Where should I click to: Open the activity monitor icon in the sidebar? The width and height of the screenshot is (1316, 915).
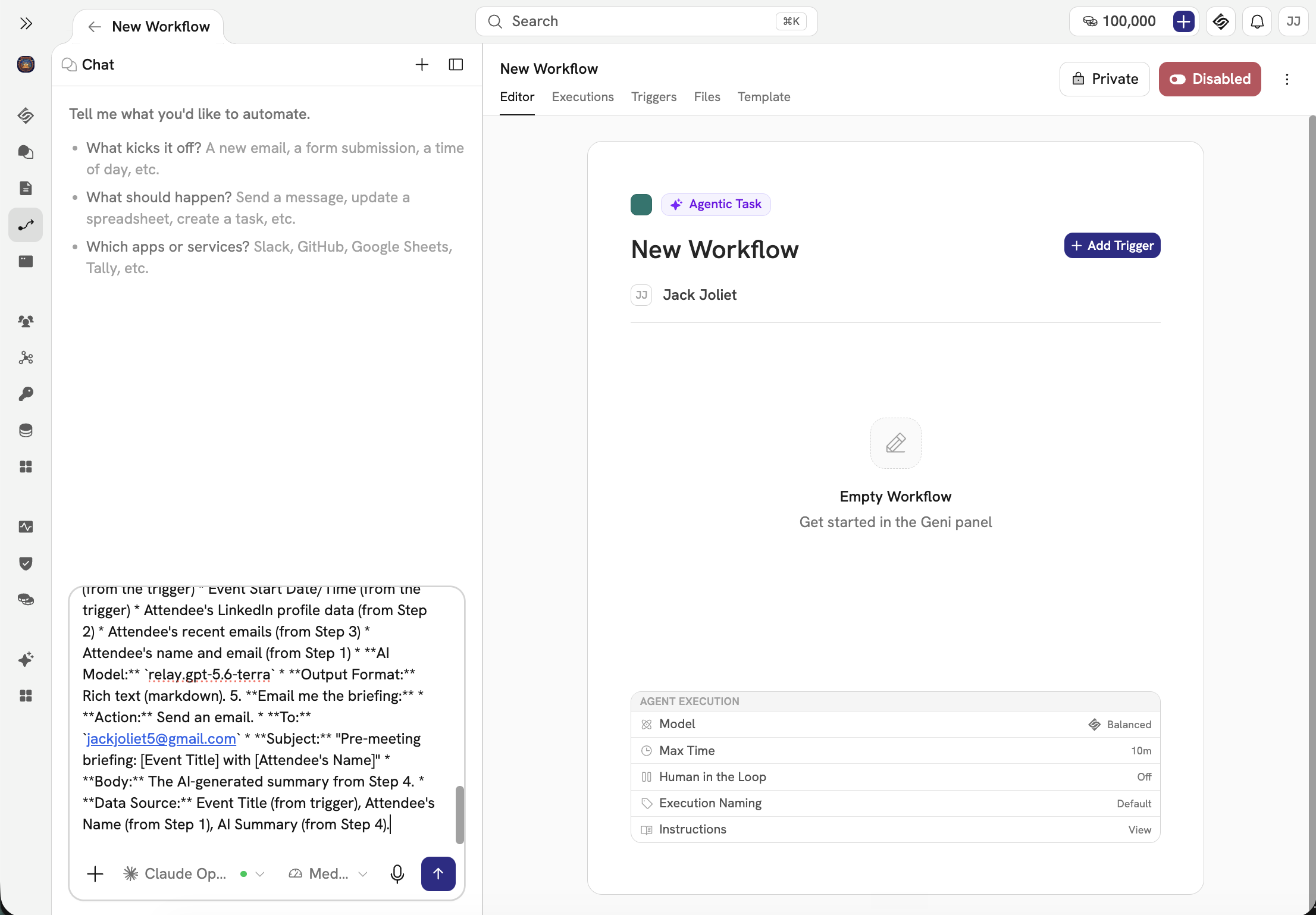(x=26, y=527)
